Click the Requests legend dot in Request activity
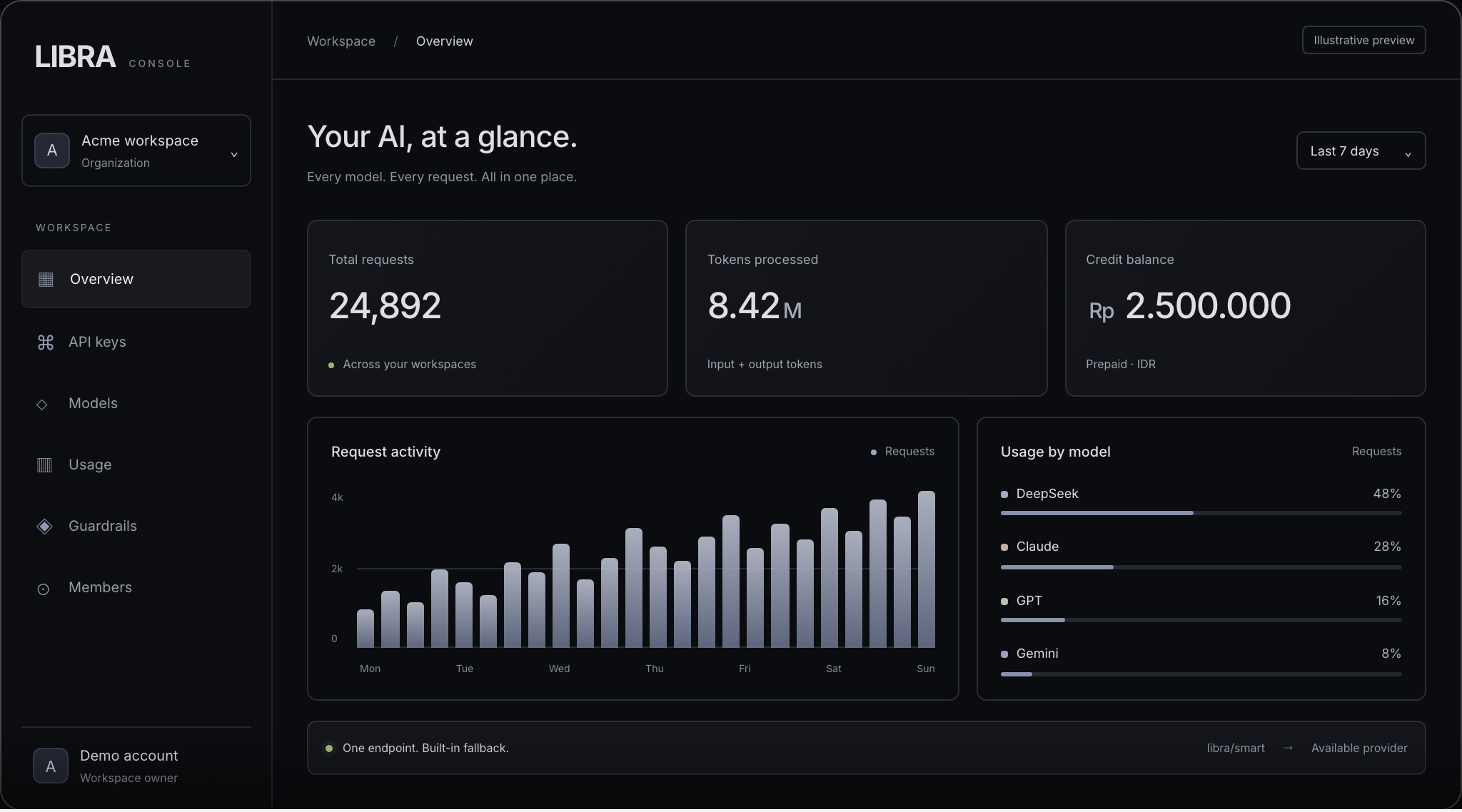Viewport: 1462px width, 812px height. point(874,452)
